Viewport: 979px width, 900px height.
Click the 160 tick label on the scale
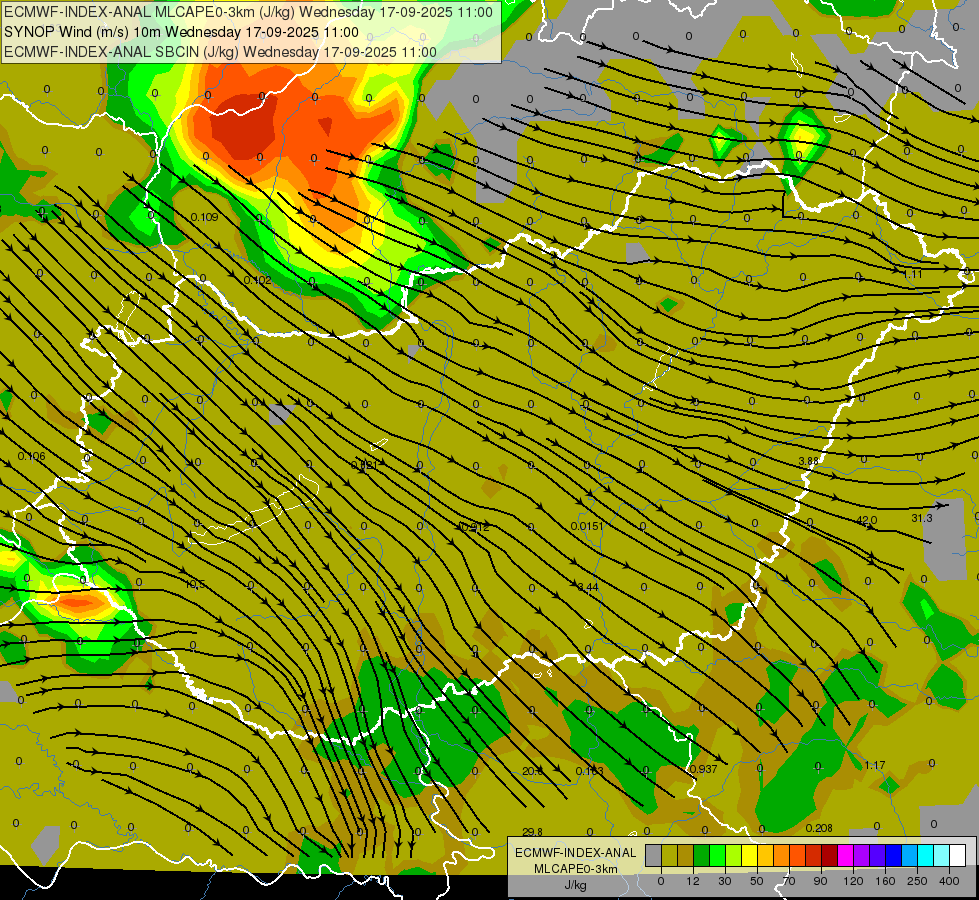(885, 881)
